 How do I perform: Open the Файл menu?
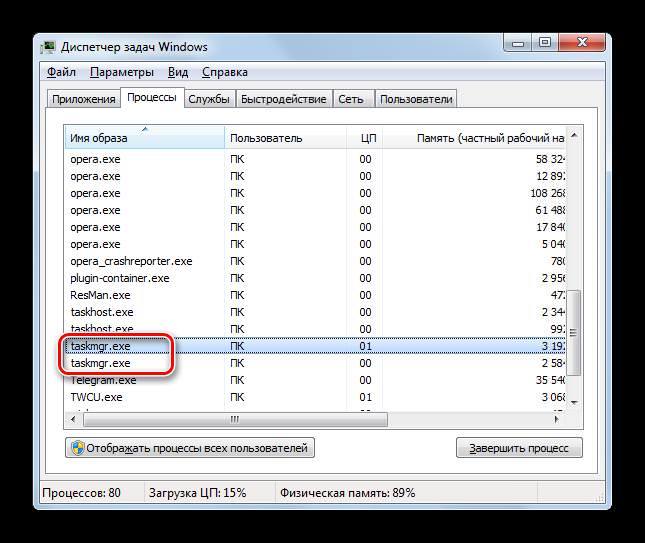61,72
